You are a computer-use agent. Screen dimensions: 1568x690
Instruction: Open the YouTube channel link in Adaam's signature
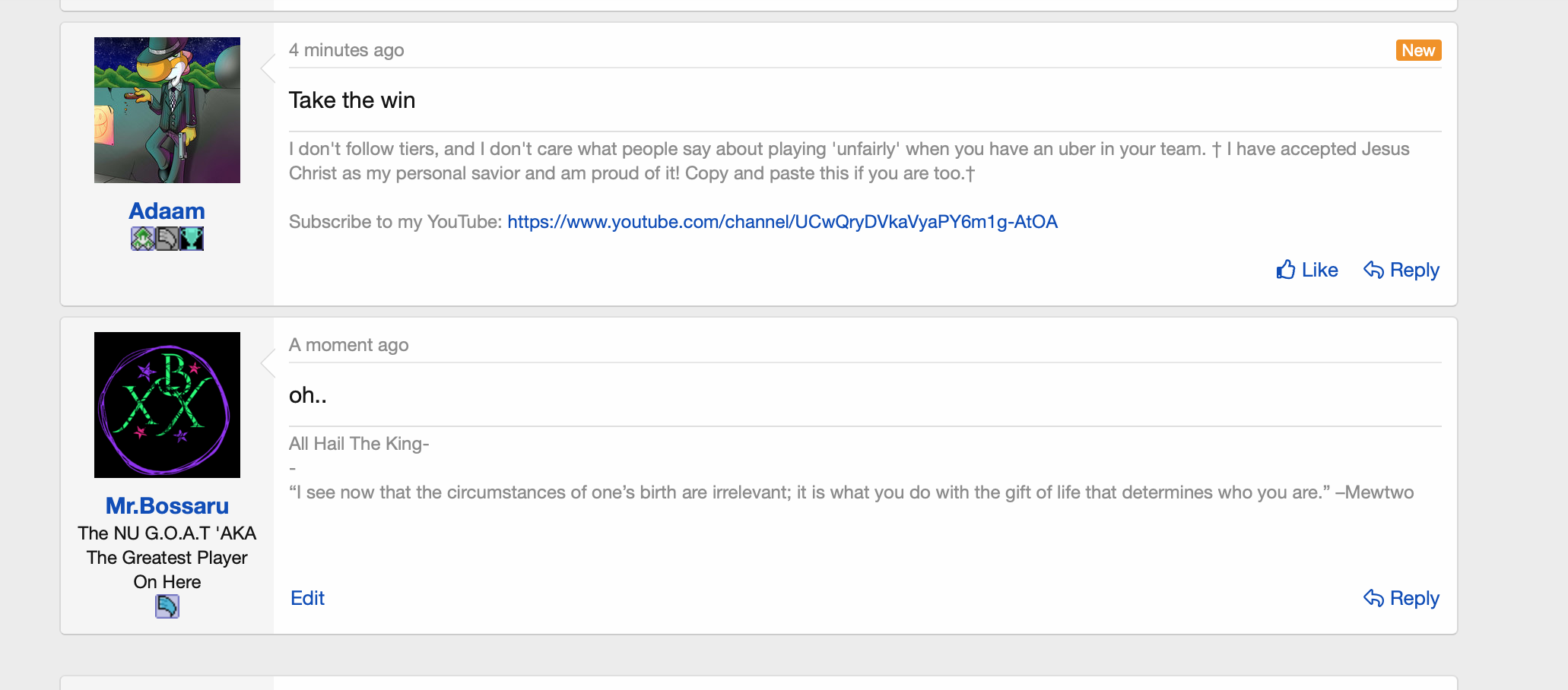click(782, 222)
